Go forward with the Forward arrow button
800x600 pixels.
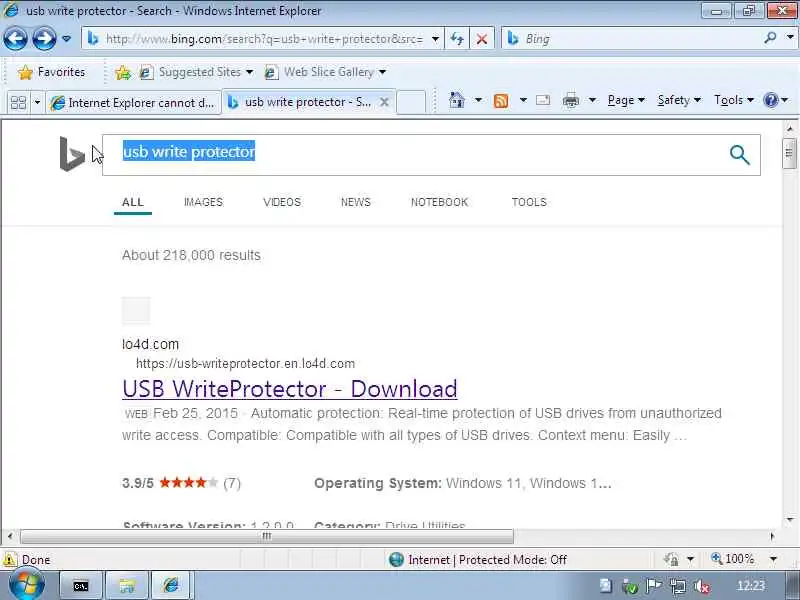coord(44,39)
